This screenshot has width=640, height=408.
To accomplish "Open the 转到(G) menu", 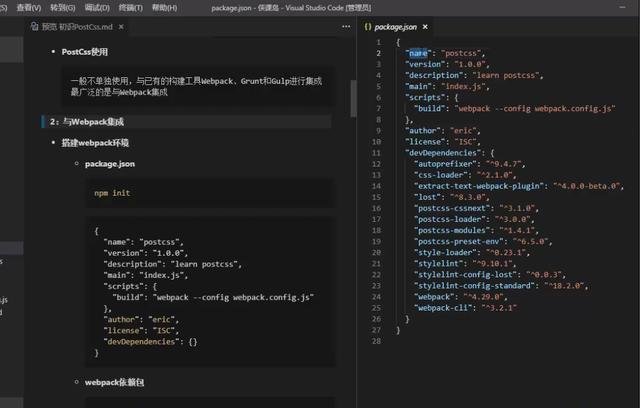I will click(x=62, y=7).
